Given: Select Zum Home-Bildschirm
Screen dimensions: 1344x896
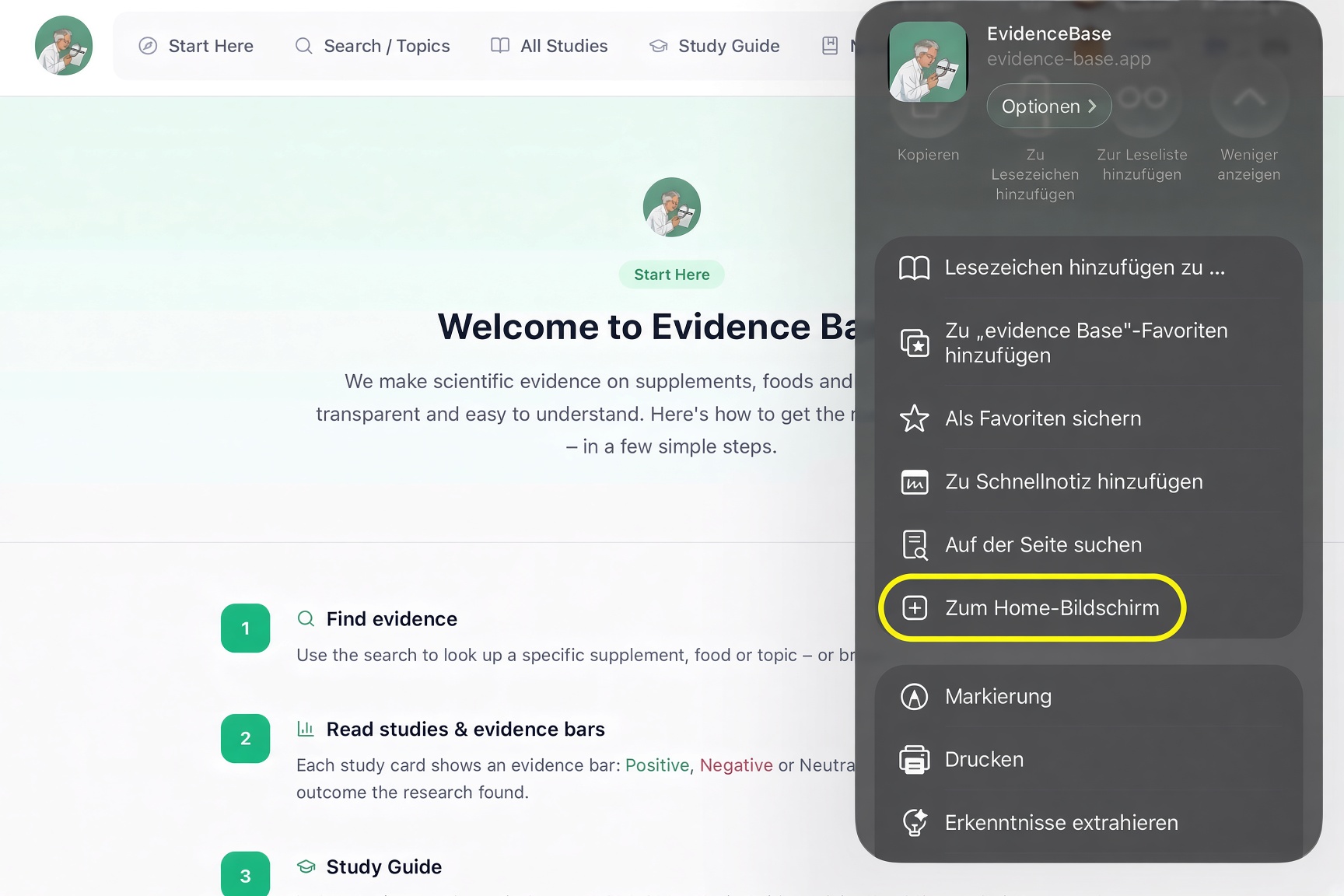Looking at the screenshot, I should 1089,607.
